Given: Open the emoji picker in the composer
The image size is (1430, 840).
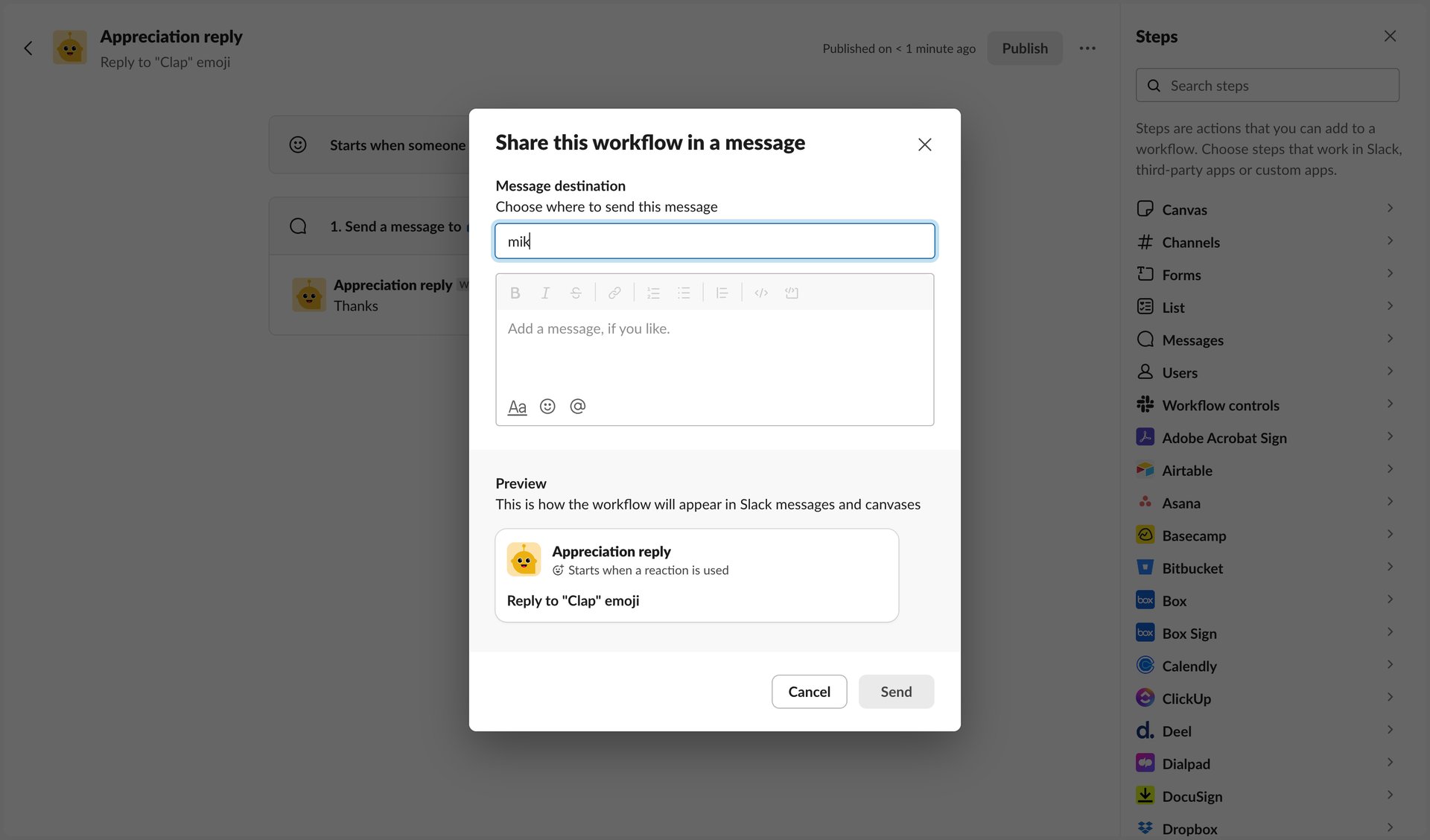Looking at the screenshot, I should point(547,406).
